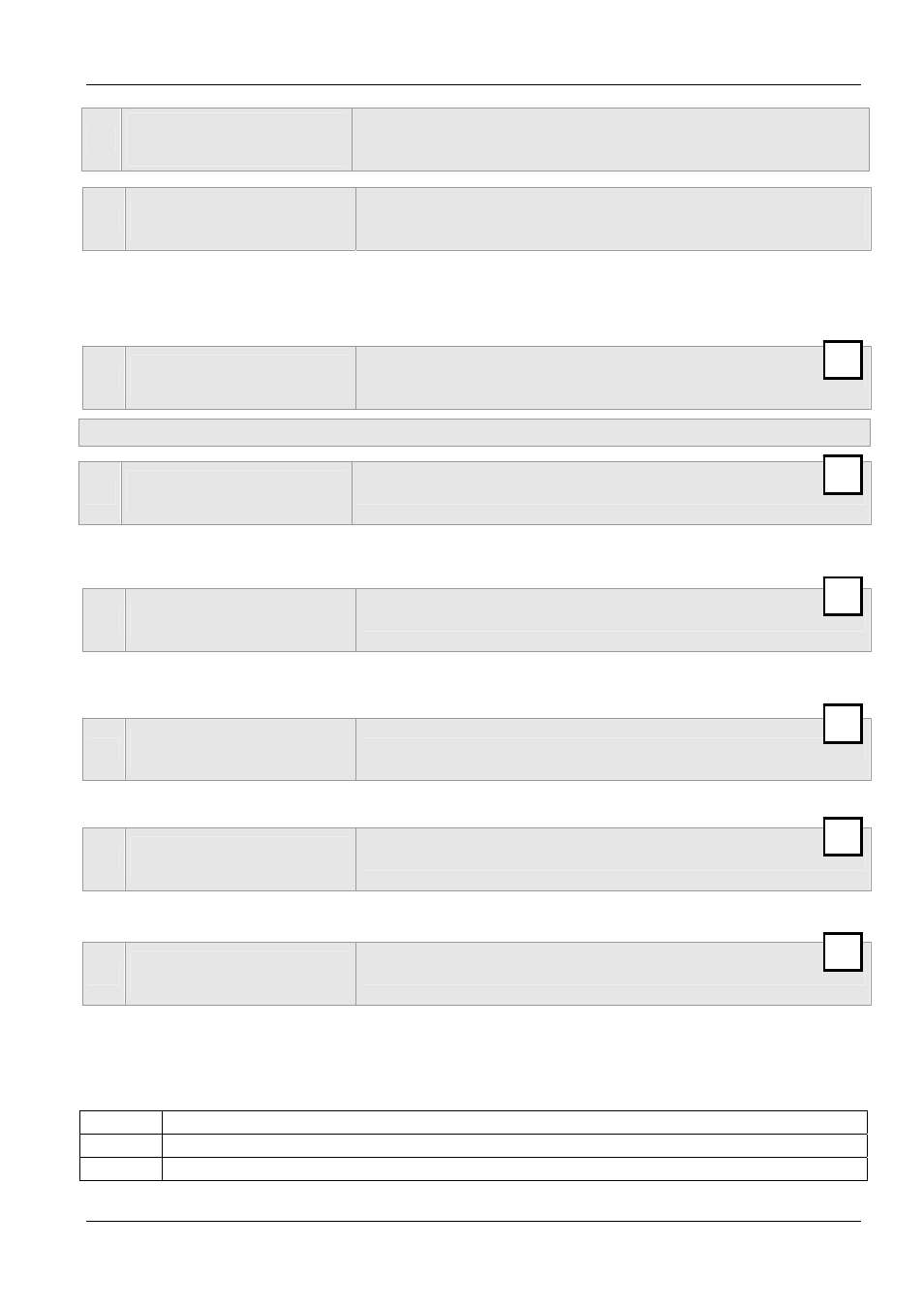The height and width of the screenshot is (1308, 924).
Task: Click the second row's wide cell in the bottom table
Action: [x=514, y=1145]
